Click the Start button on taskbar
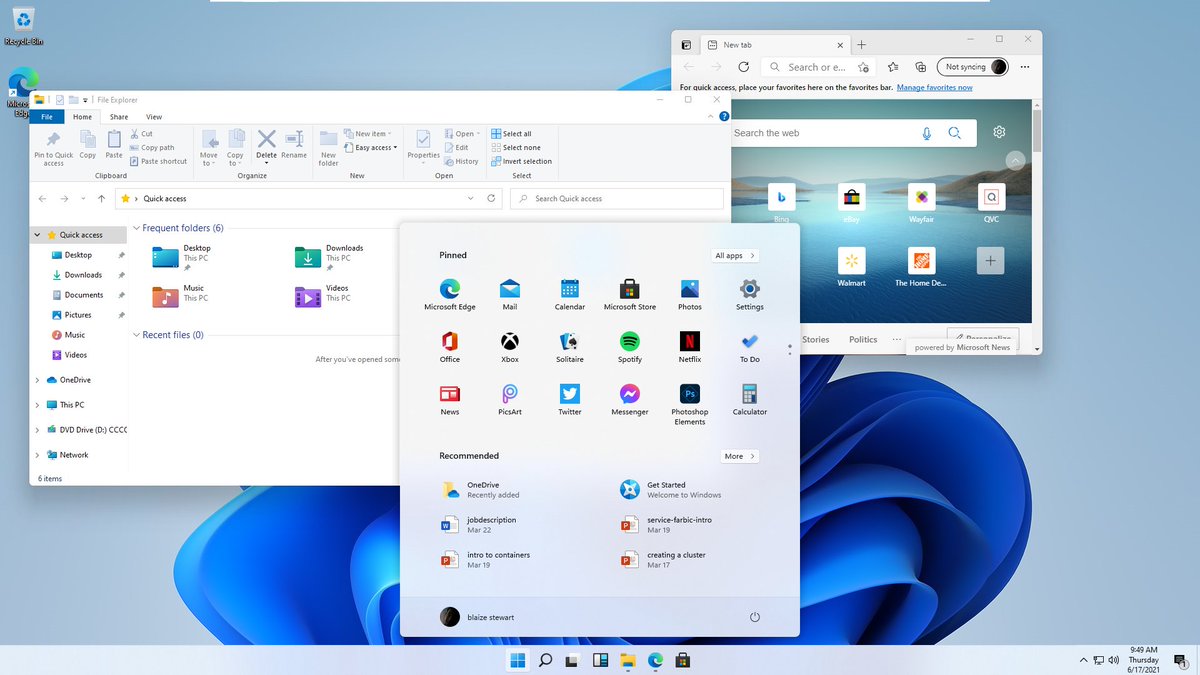This screenshot has width=1200, height=675. tap(518, 660)
